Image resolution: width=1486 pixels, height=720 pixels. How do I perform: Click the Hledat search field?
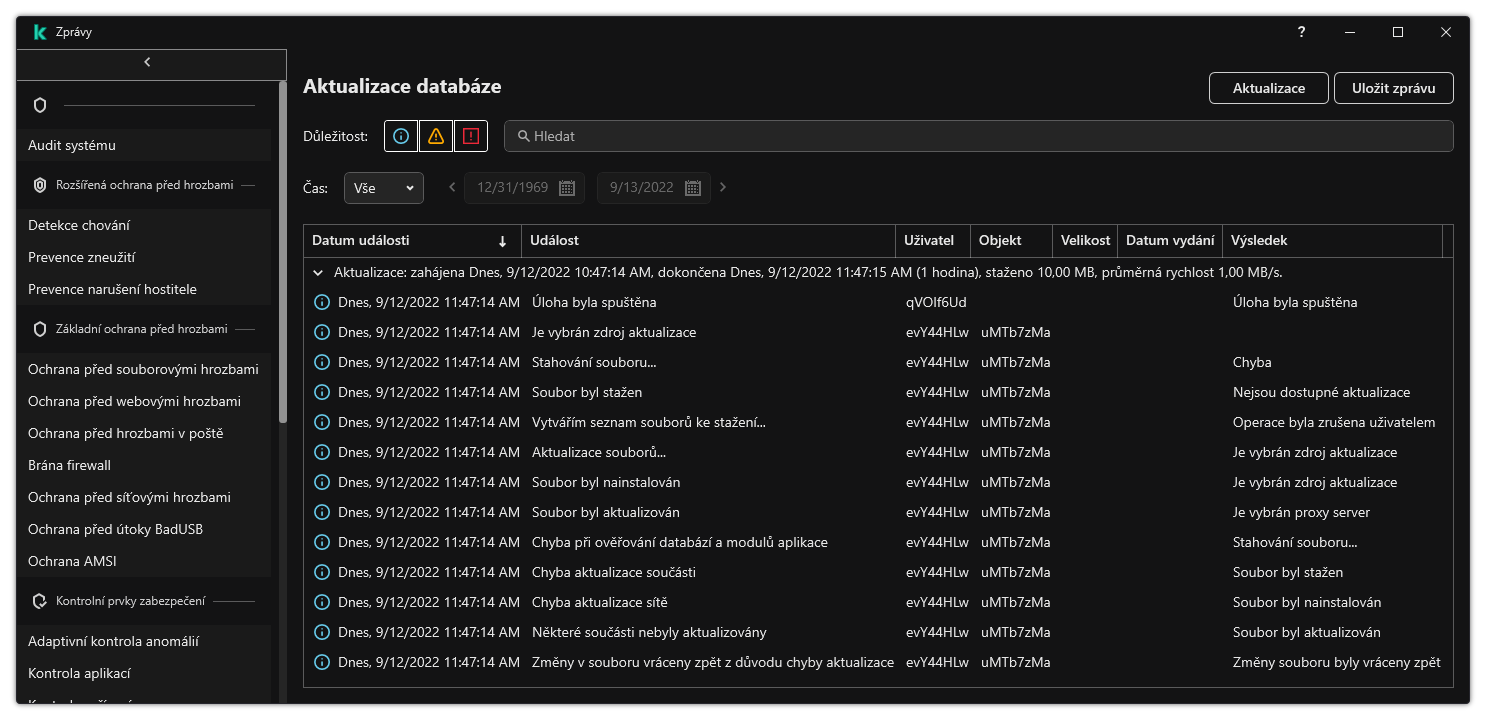point(980,136)
